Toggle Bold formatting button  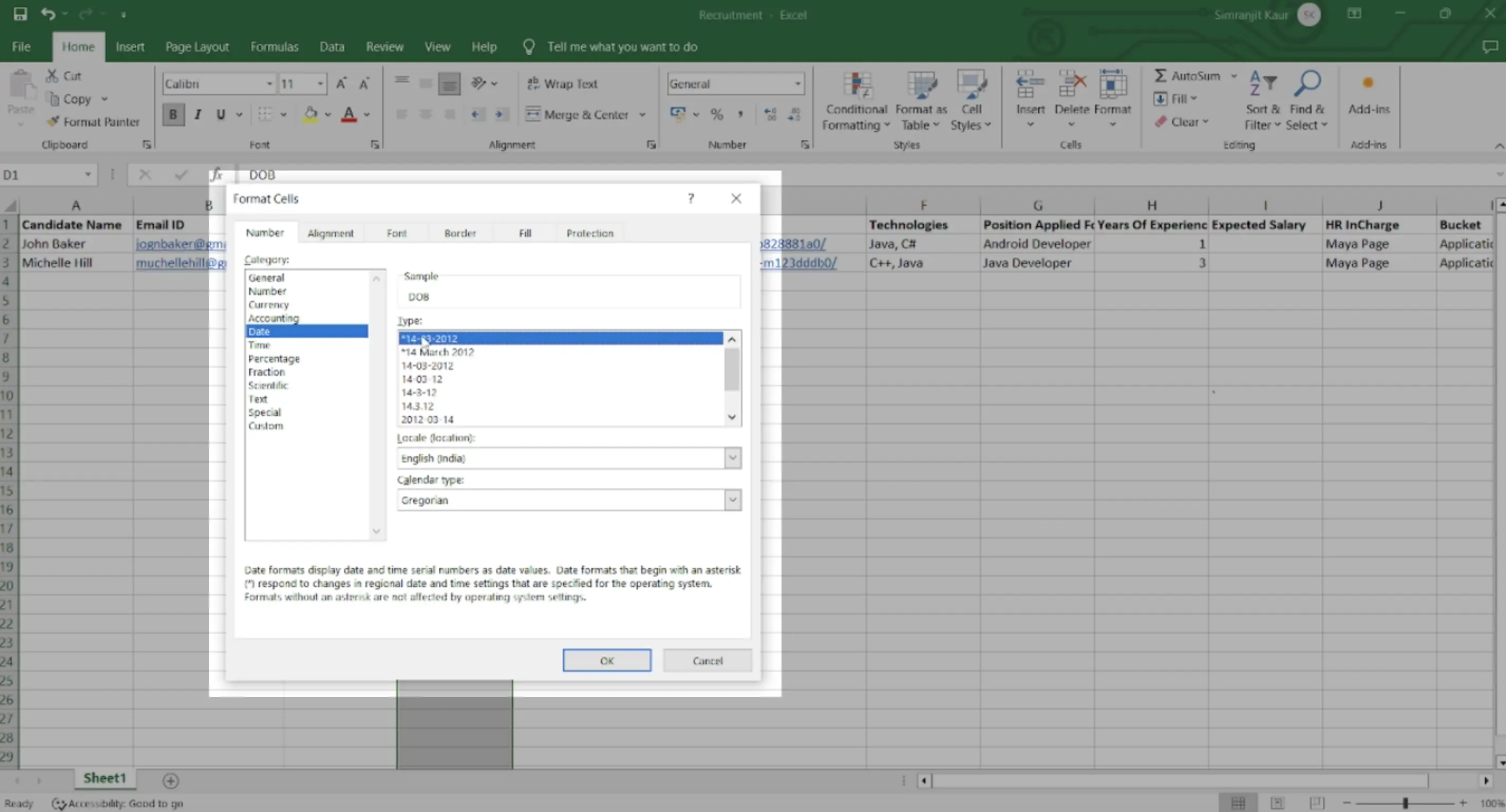[173, 114]
